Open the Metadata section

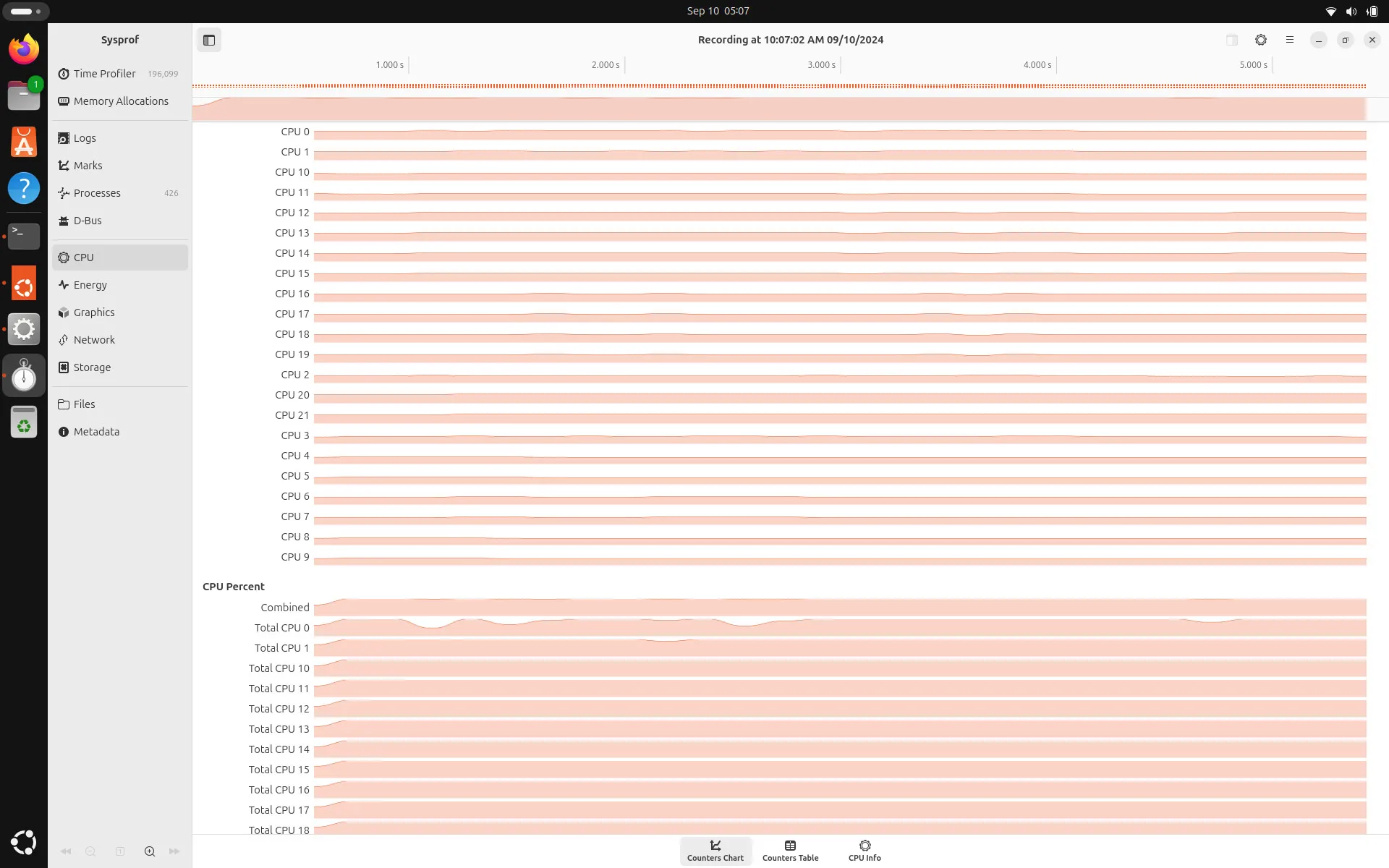120,432
